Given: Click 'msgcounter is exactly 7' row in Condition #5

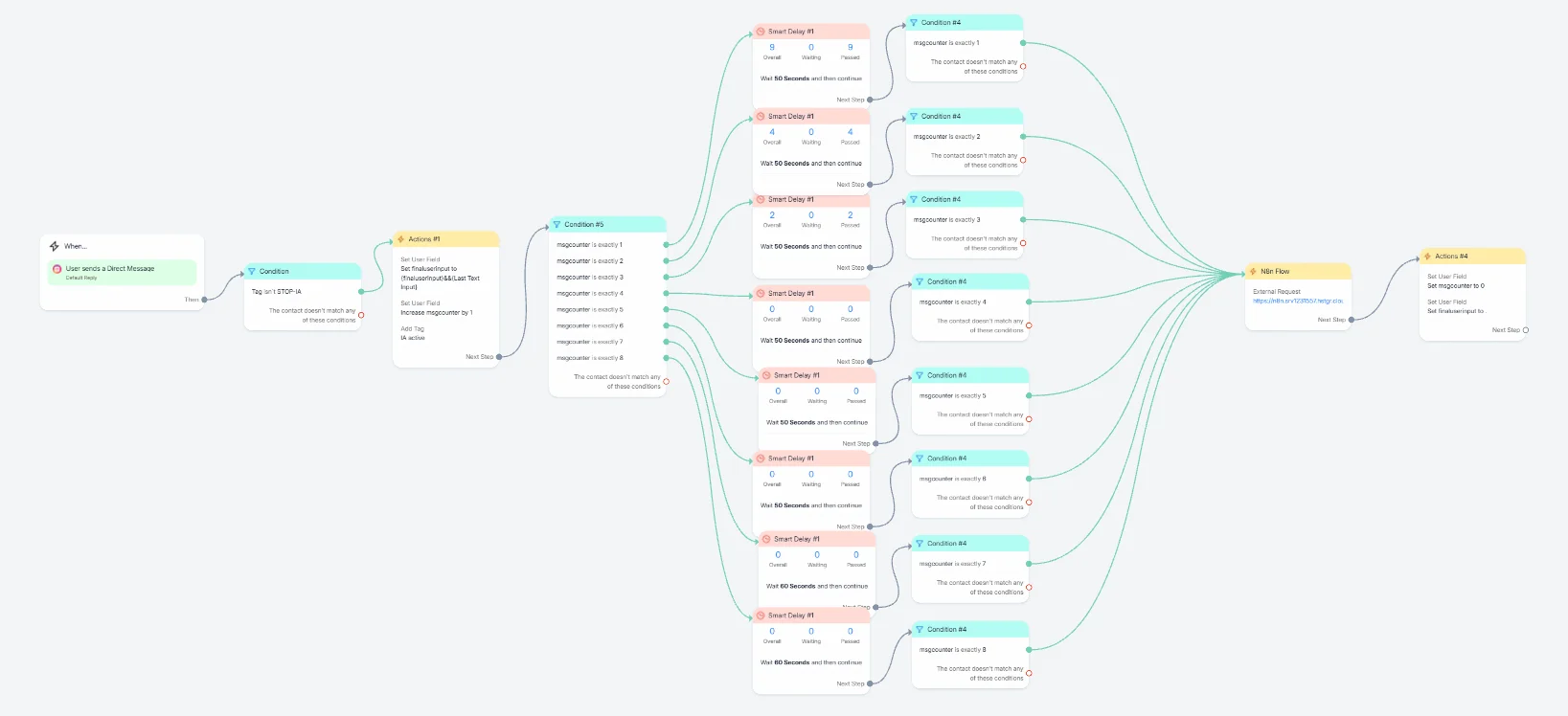Looking at the screenshot, I should click(590, 342).
